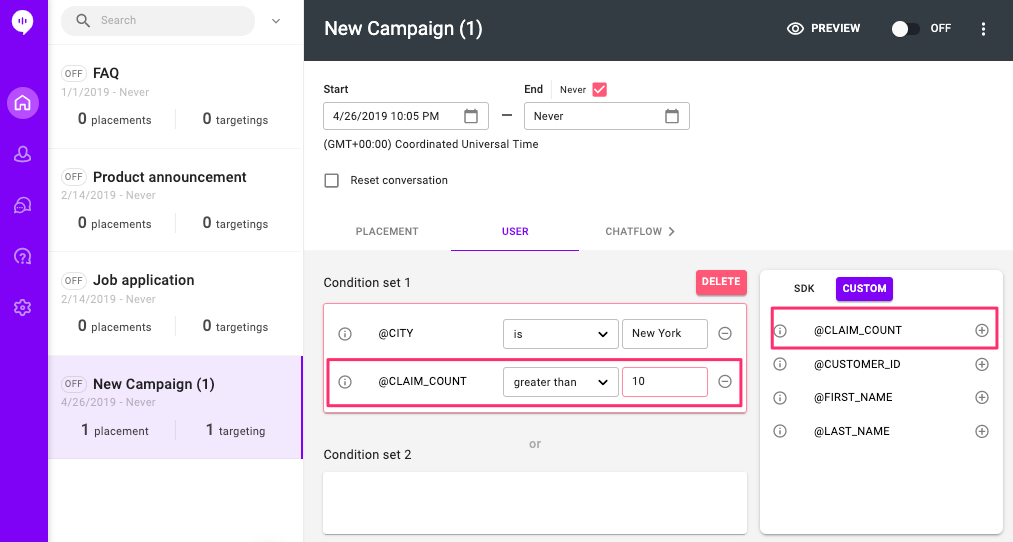Open the three-dot more options menu
Image resolution: width=1013 pixels, height=542 pixels.
click(x=983, y=28)
